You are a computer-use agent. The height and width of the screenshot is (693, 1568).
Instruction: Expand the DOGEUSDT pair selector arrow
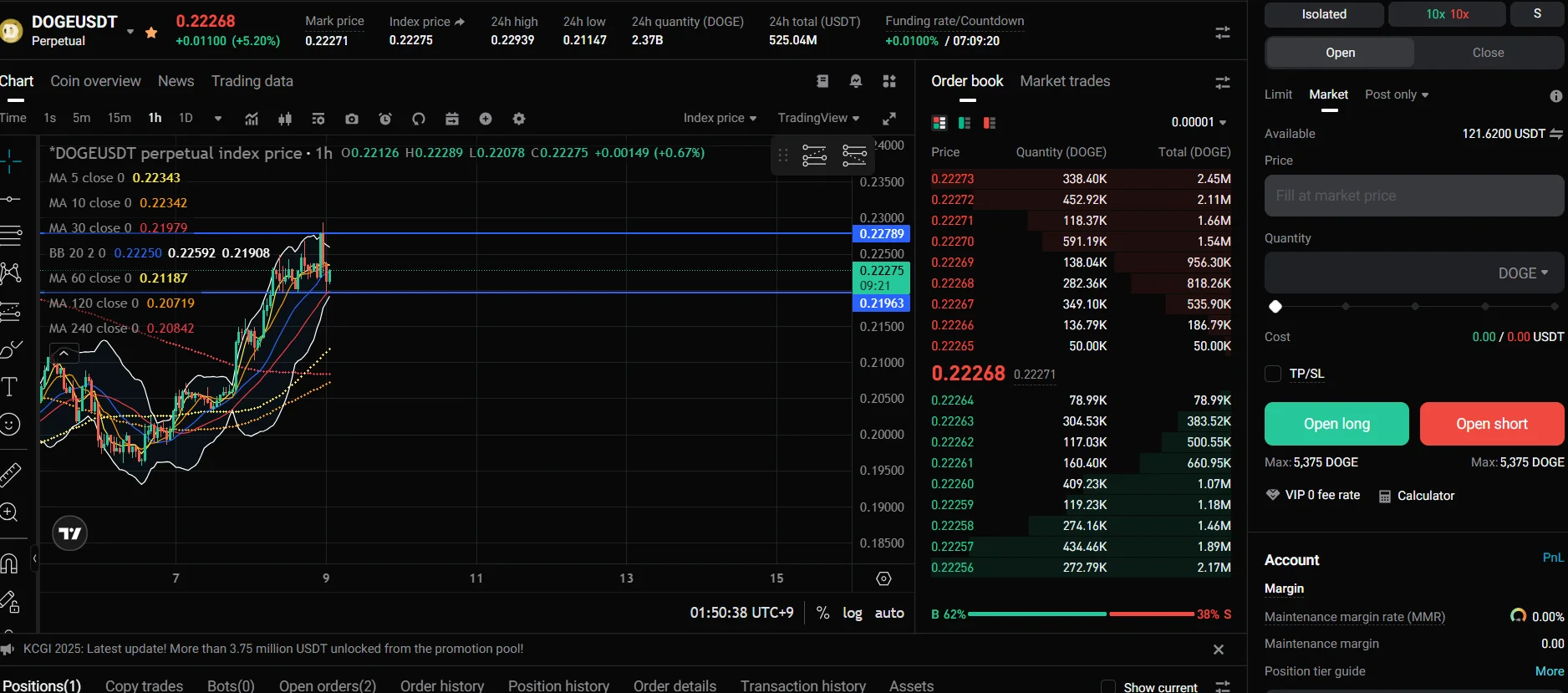(x=130, y=33)
